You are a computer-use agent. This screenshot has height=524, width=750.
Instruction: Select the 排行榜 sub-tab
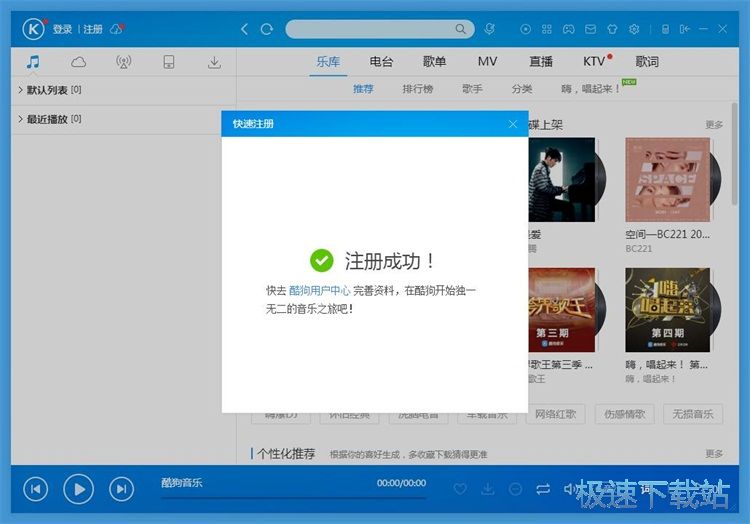coord(418,89)
